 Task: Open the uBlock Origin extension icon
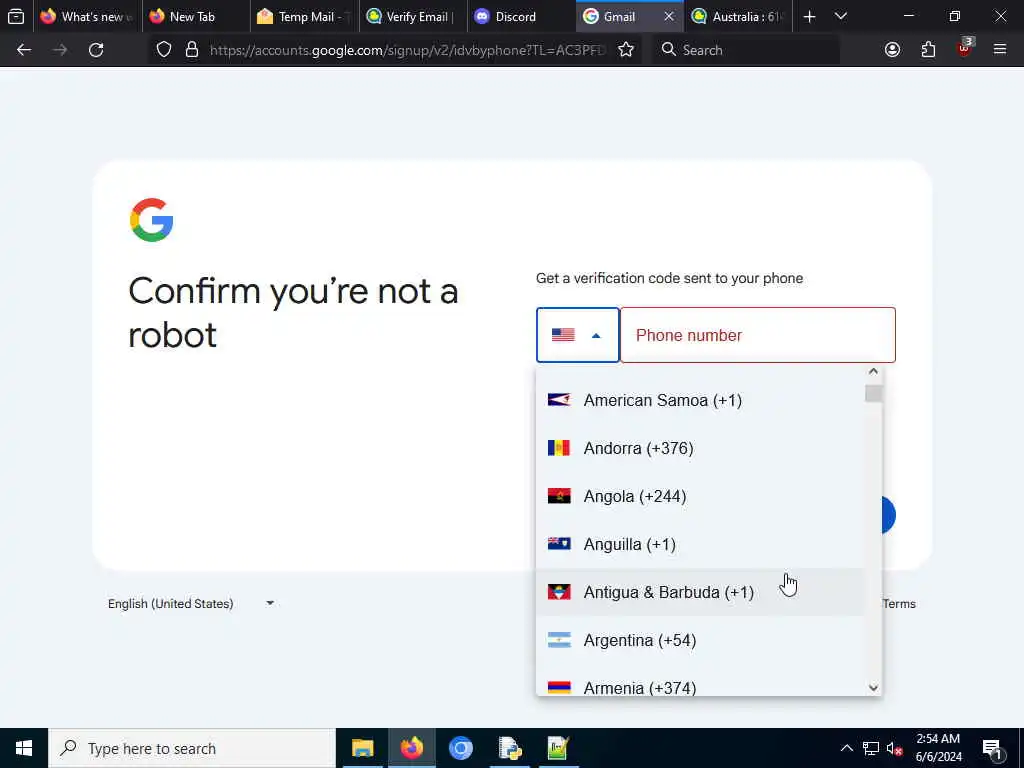(x=965, y=48)
